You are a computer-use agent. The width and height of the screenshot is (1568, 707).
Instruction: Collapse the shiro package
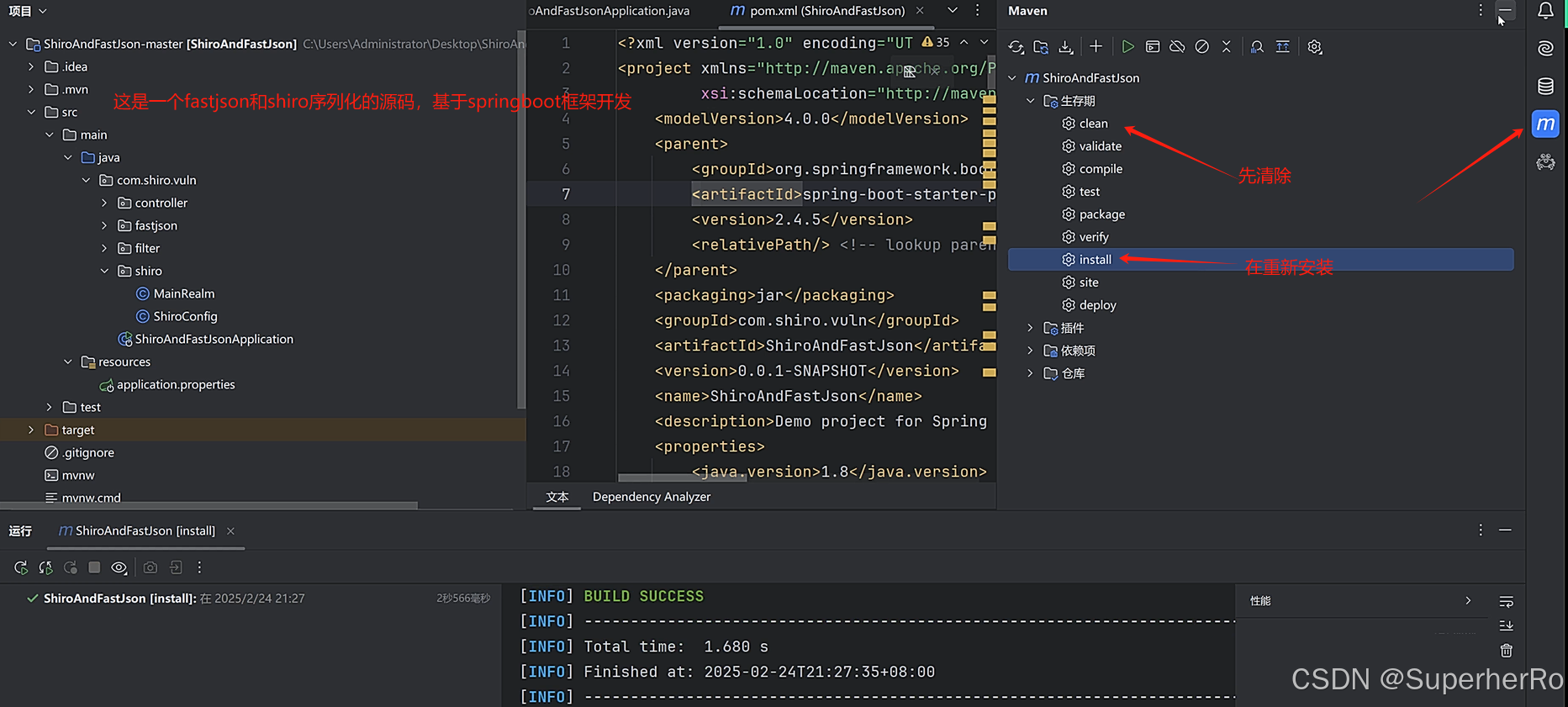(104, 271)
